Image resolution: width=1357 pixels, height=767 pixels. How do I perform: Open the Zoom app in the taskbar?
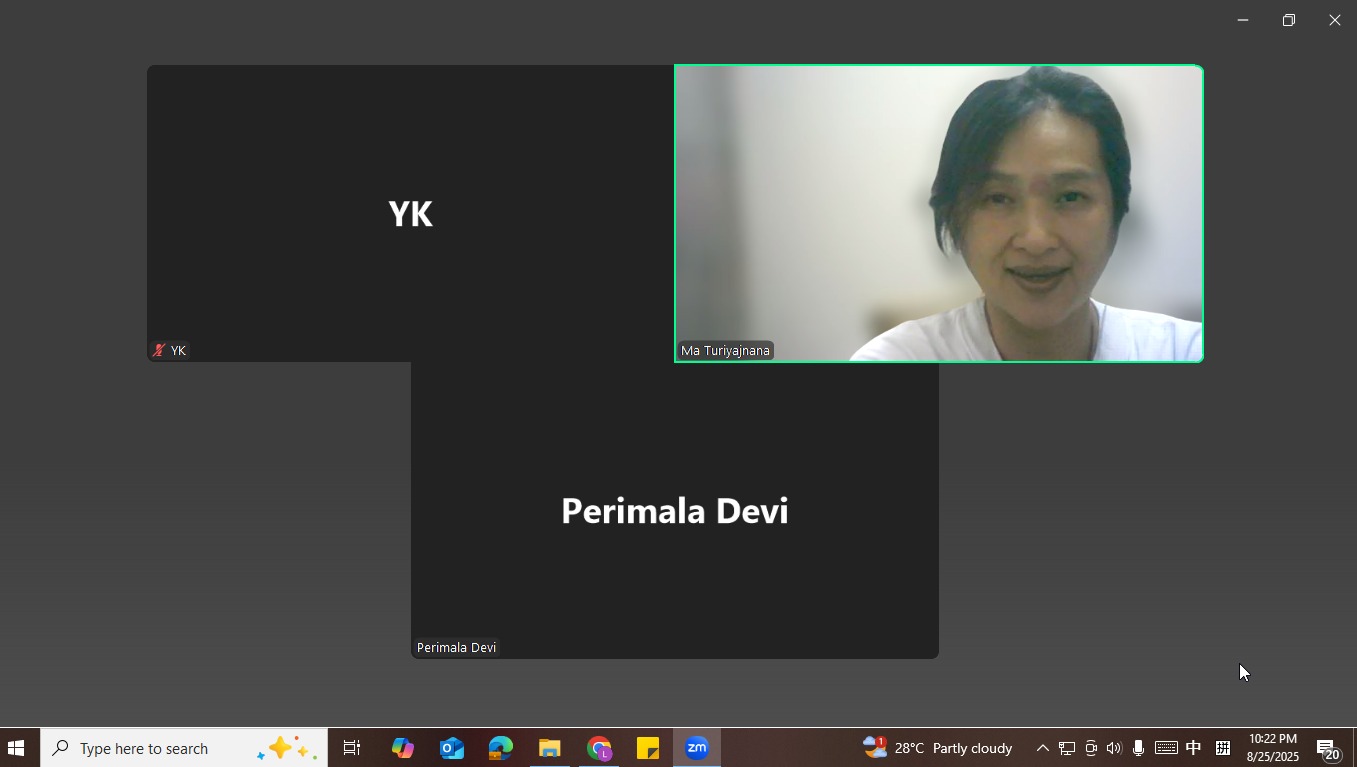pyautogui.click(x=697, y=748)
